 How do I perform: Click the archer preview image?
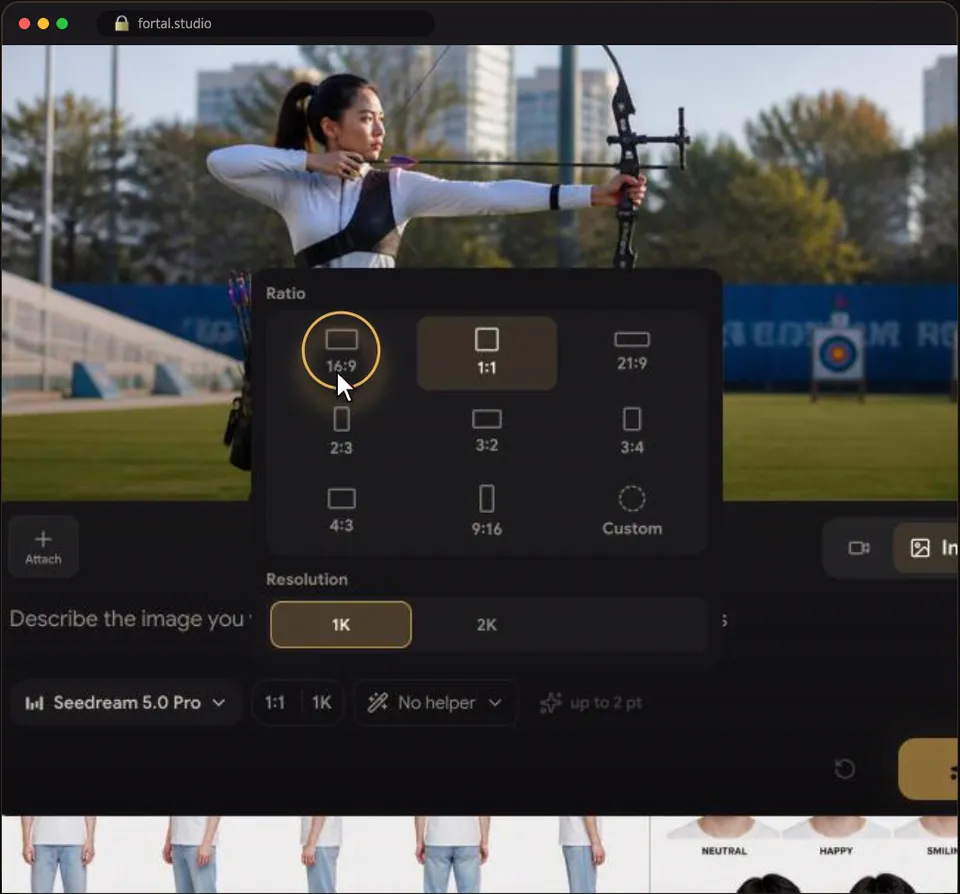(x=480, y=159)
